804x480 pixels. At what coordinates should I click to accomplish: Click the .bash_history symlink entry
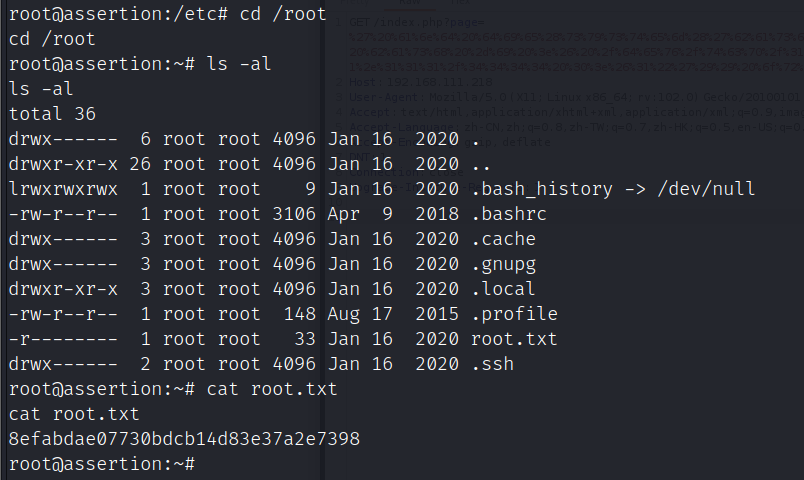pos(541,189)
